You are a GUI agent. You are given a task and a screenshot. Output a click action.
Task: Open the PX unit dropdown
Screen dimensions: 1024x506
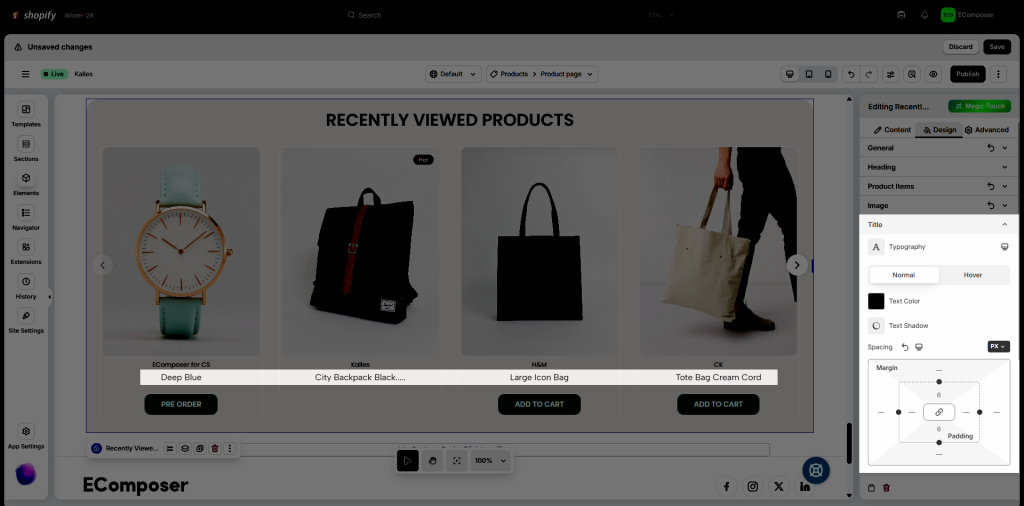[x=998, y=347]
